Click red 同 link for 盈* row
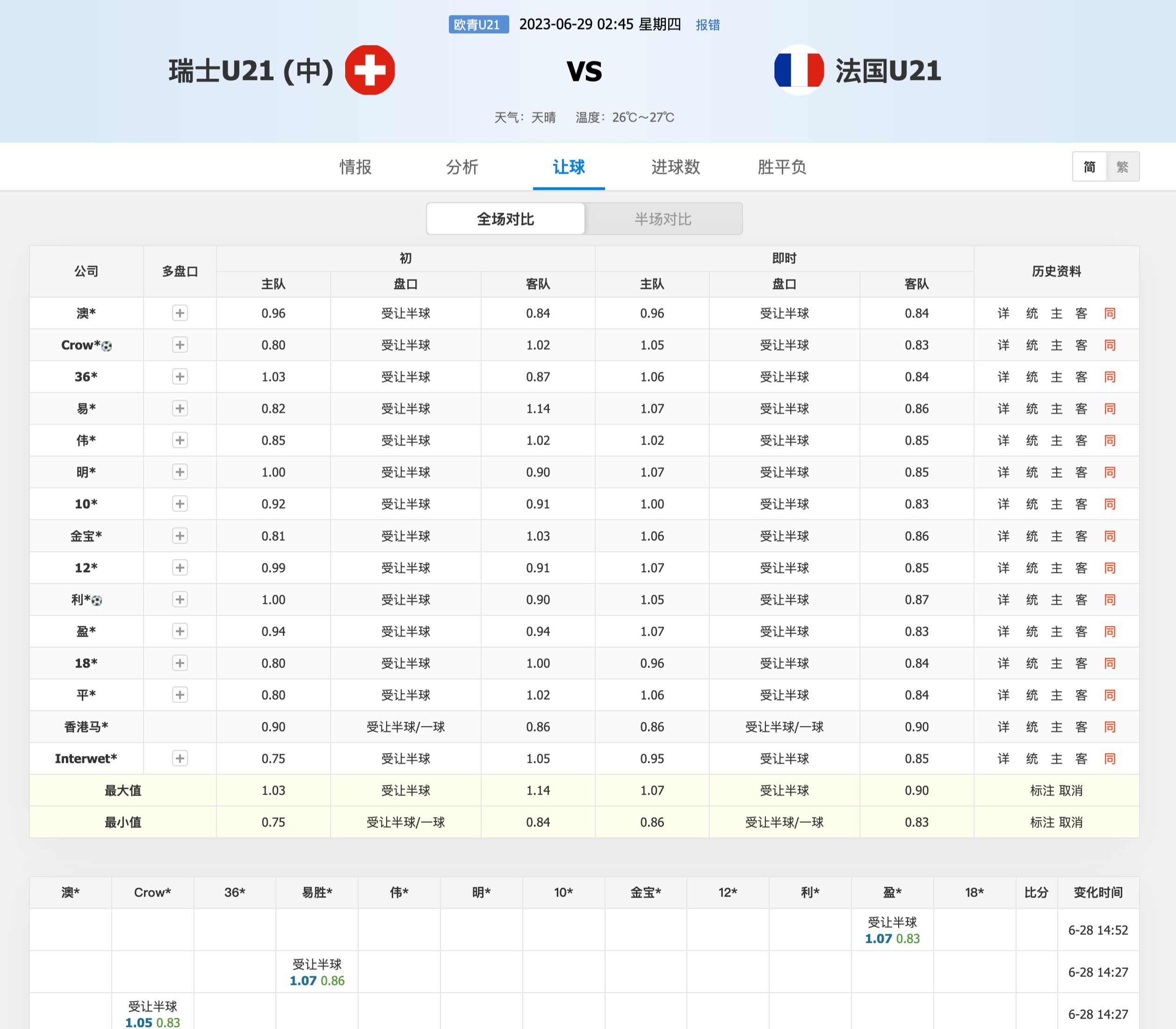Viewport: 1176px width, 1029px height. point(1110,632)
